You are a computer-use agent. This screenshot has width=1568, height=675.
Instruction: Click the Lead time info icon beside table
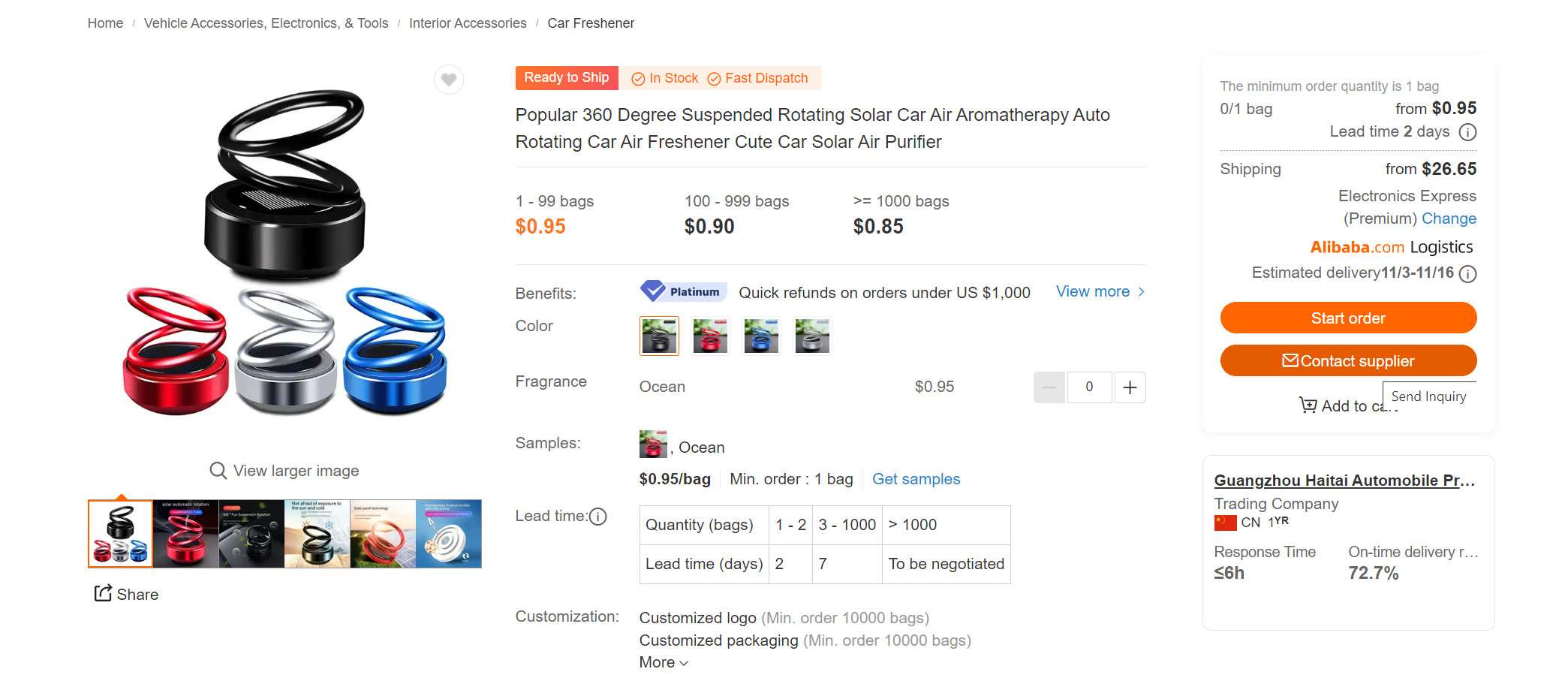coord(598,517)
